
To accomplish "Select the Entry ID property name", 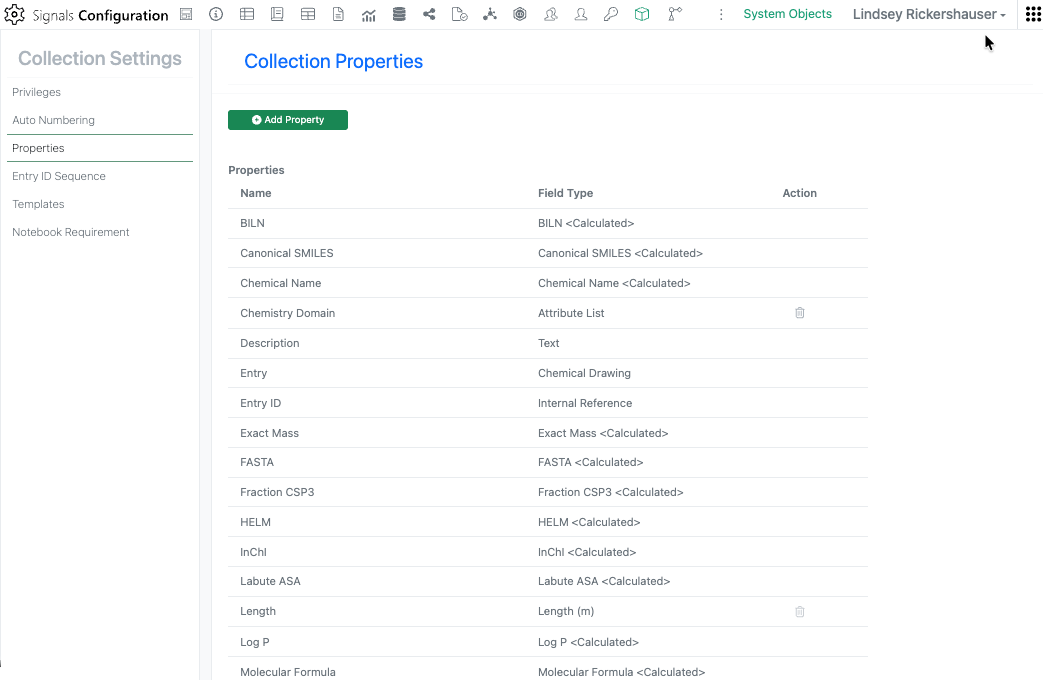I will coord(261,403).
